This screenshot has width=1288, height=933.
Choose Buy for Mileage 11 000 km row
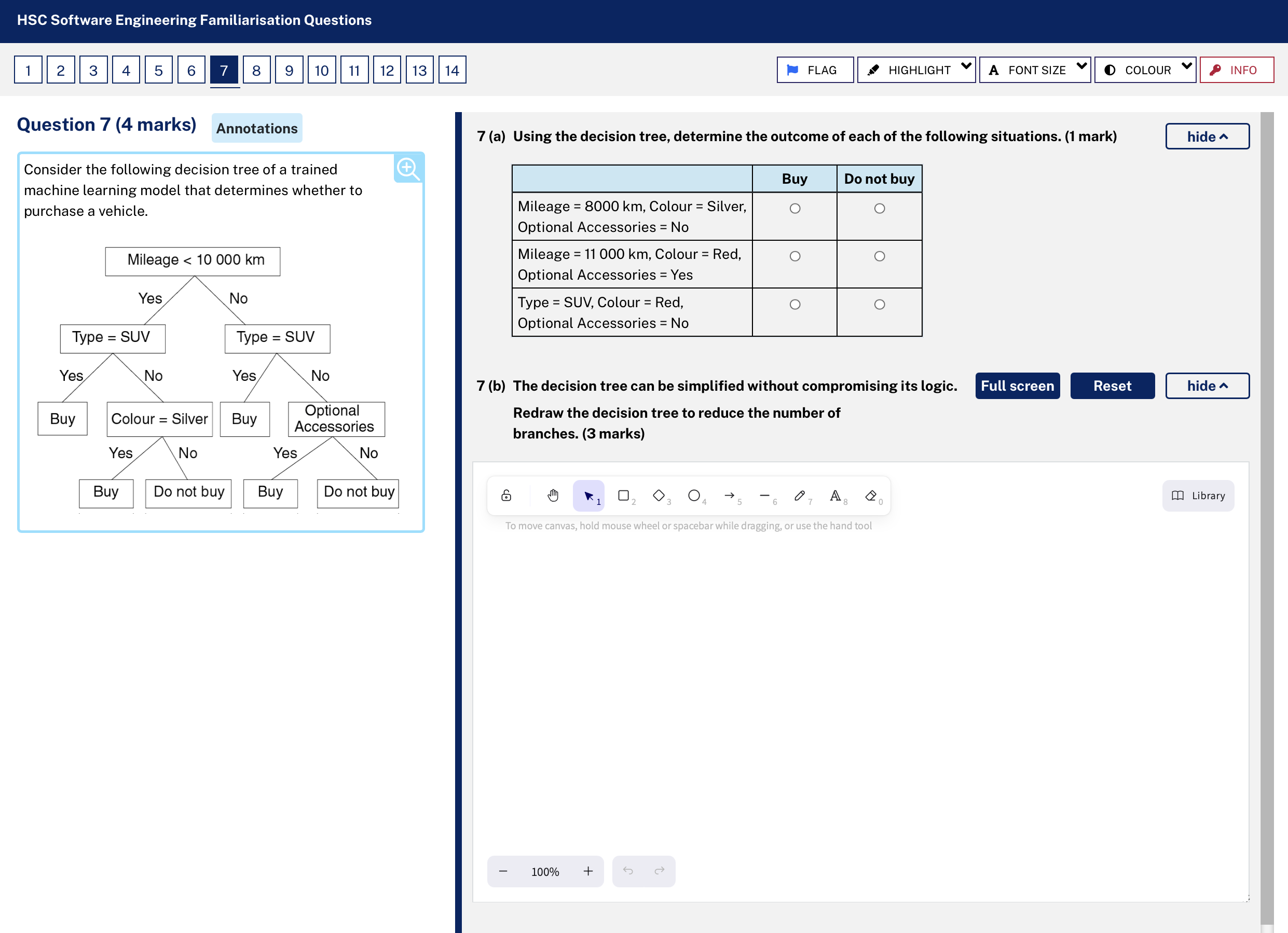tap(795, 256)
